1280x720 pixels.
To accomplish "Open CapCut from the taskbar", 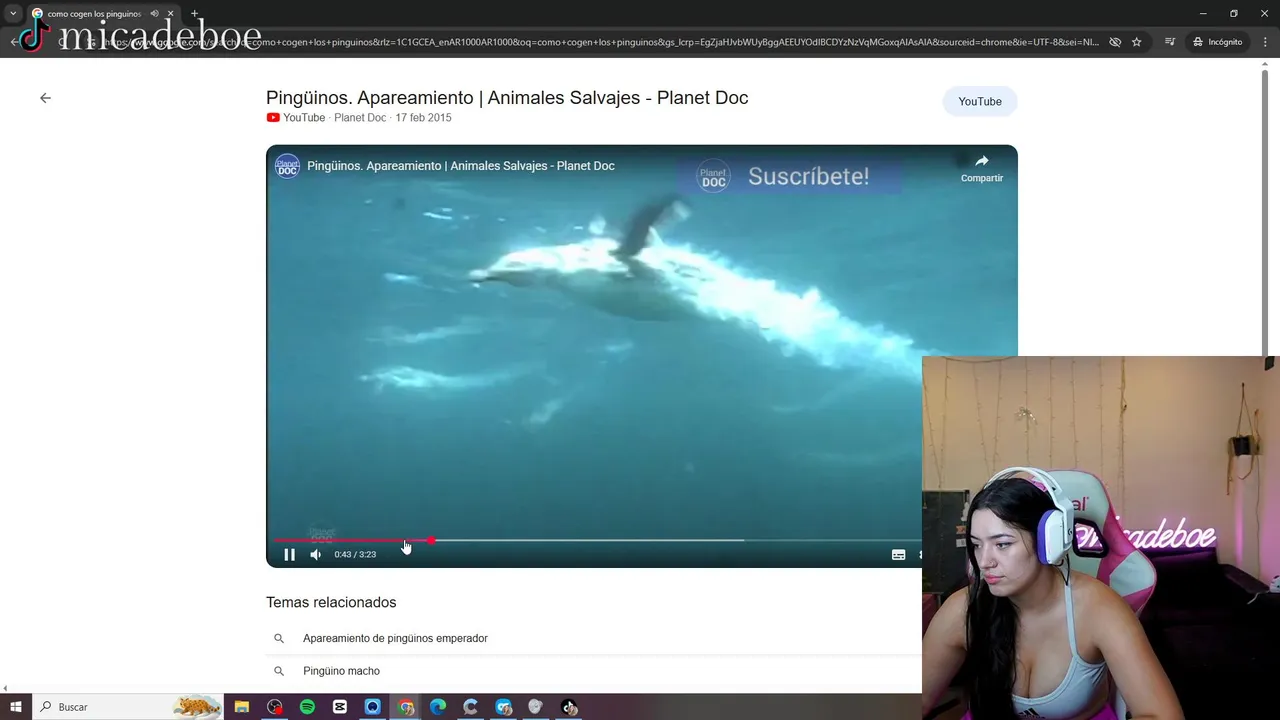I will [340, 707].
